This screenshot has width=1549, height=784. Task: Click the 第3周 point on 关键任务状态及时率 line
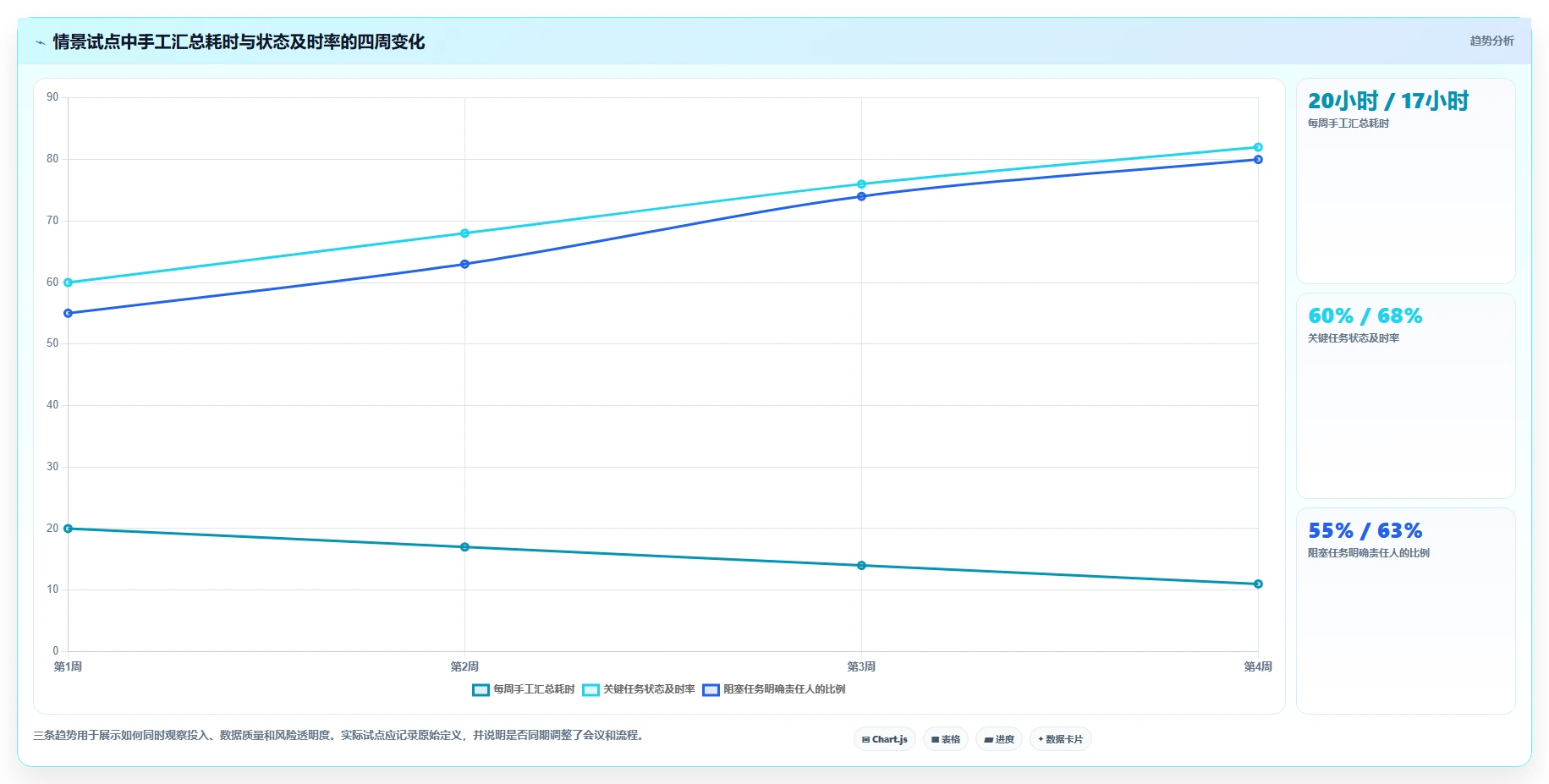861,184
